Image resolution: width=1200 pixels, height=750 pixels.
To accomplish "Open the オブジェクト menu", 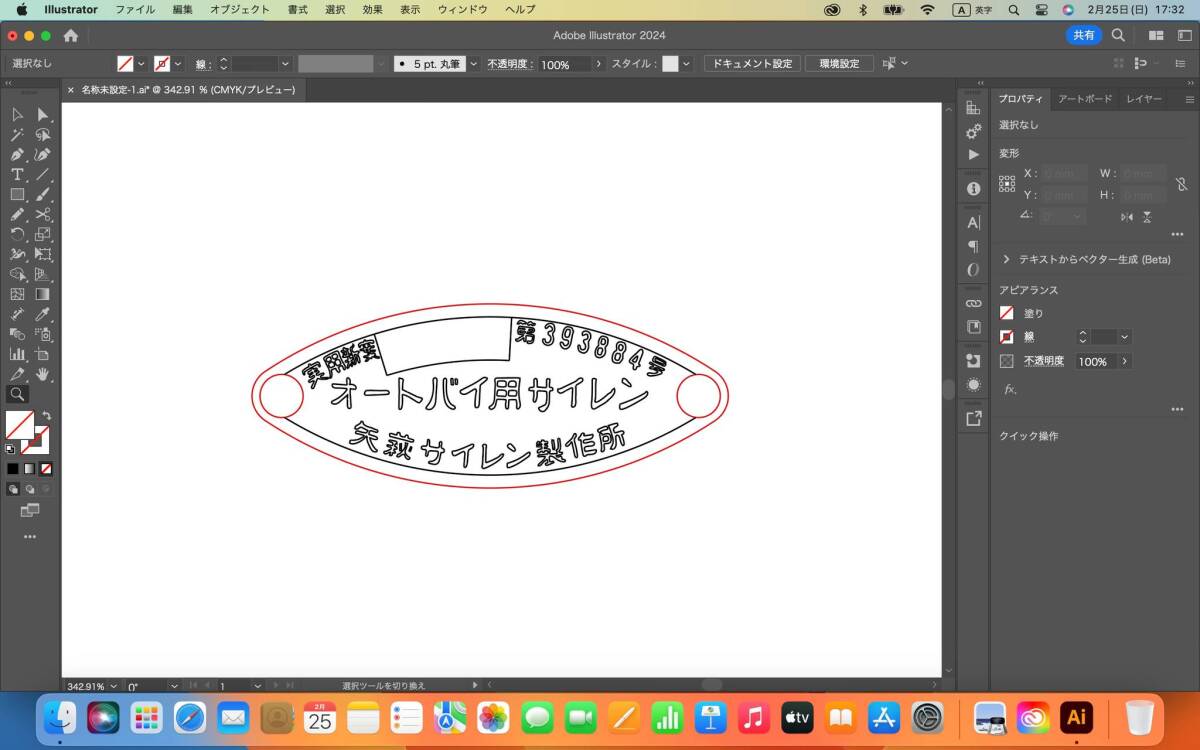I will click(239, 9).
